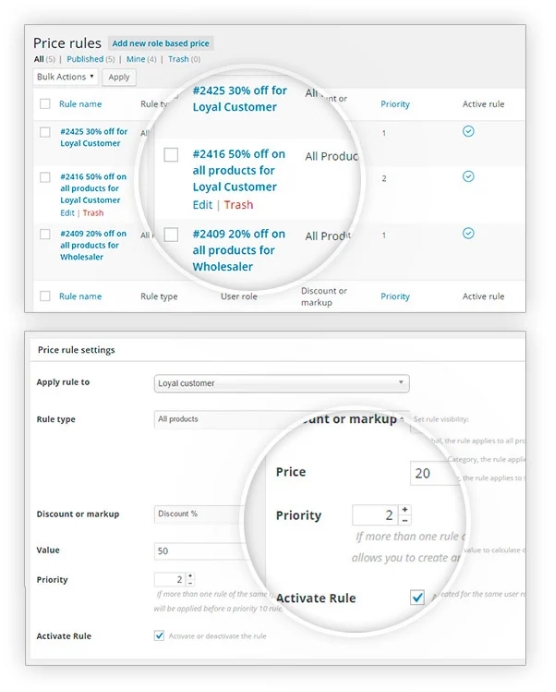Click the Add new role based price button

[x=161, y=43]
